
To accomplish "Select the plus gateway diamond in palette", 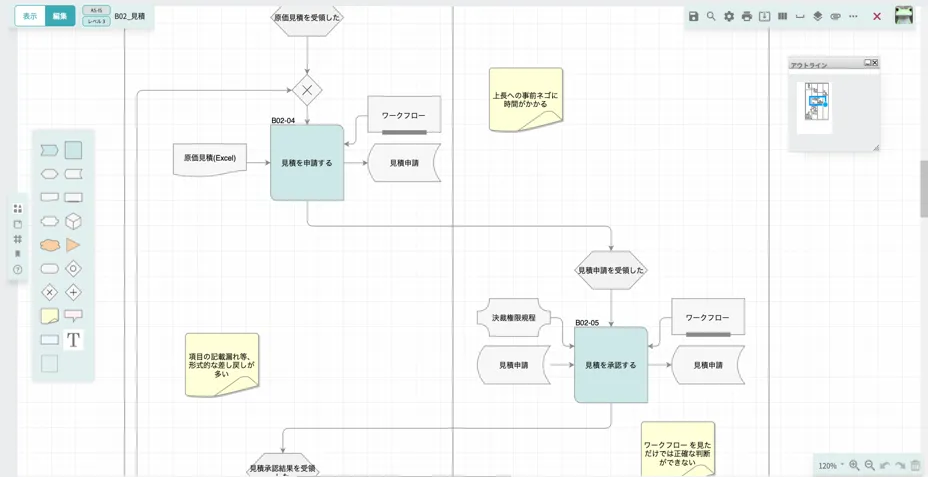I will [x=73, y=292].
